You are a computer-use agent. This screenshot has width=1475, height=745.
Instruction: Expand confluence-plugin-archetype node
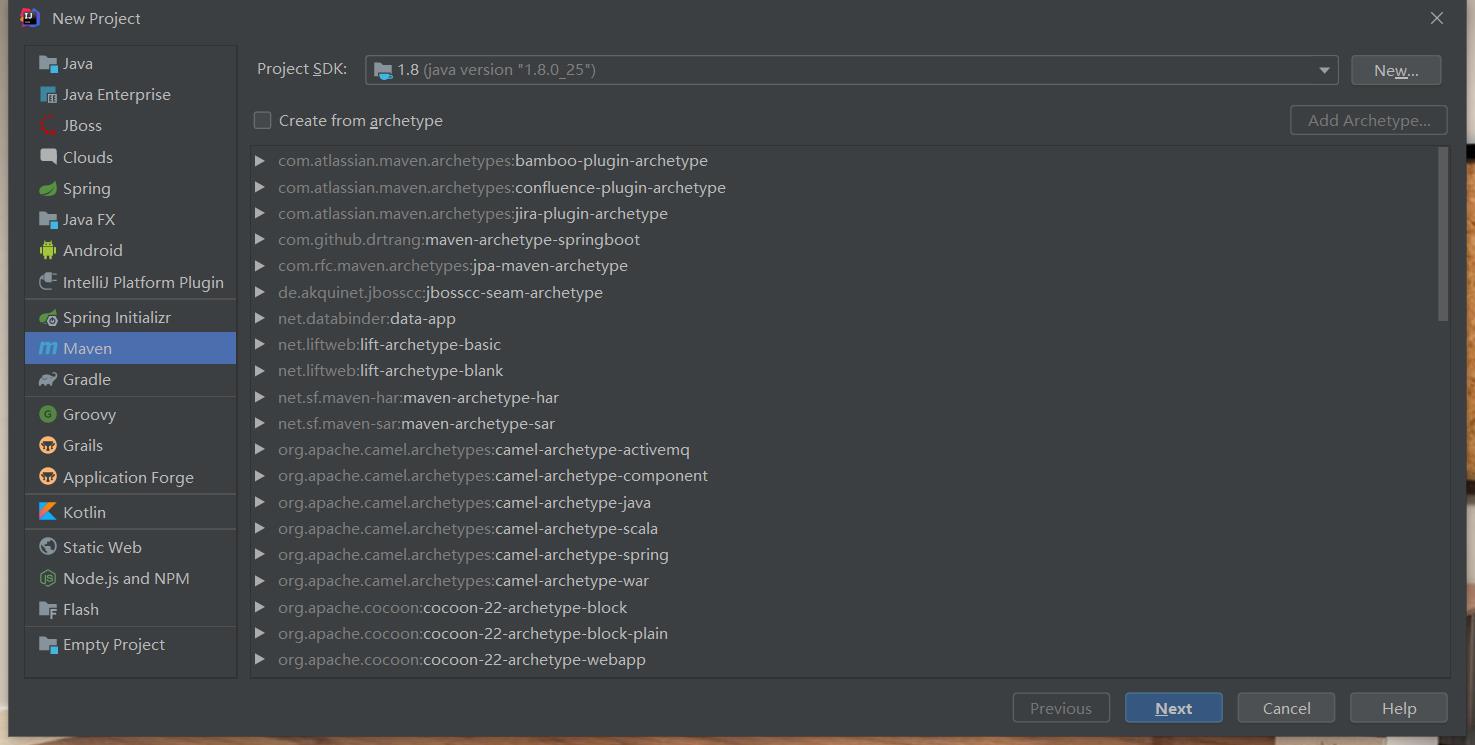(x=260, y=187)
